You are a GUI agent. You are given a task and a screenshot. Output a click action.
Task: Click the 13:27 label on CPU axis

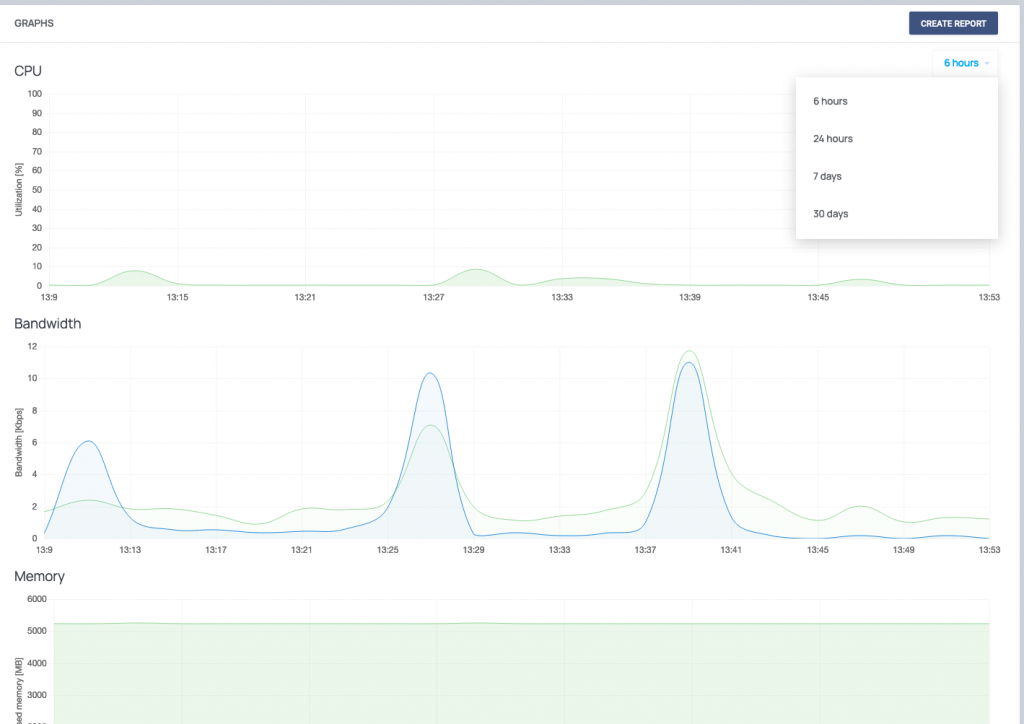point(434,297)
